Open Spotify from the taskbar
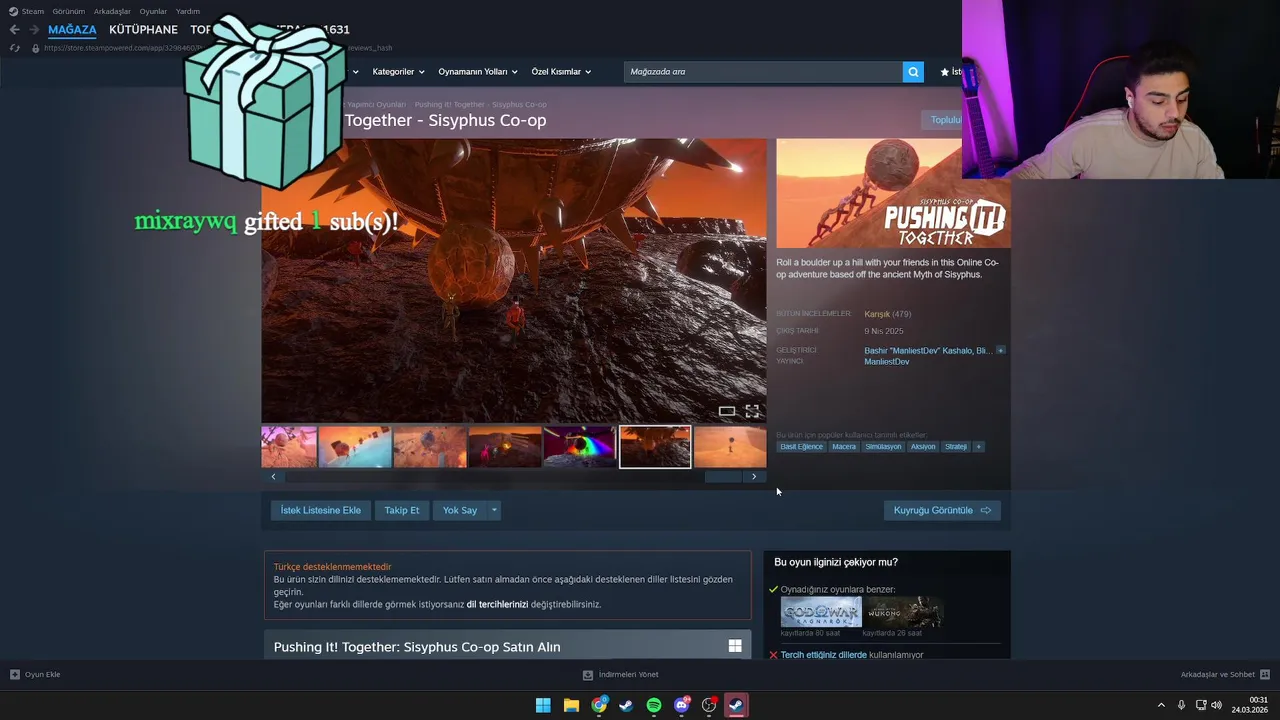1280x720 pixels. [x=654, y=705]
